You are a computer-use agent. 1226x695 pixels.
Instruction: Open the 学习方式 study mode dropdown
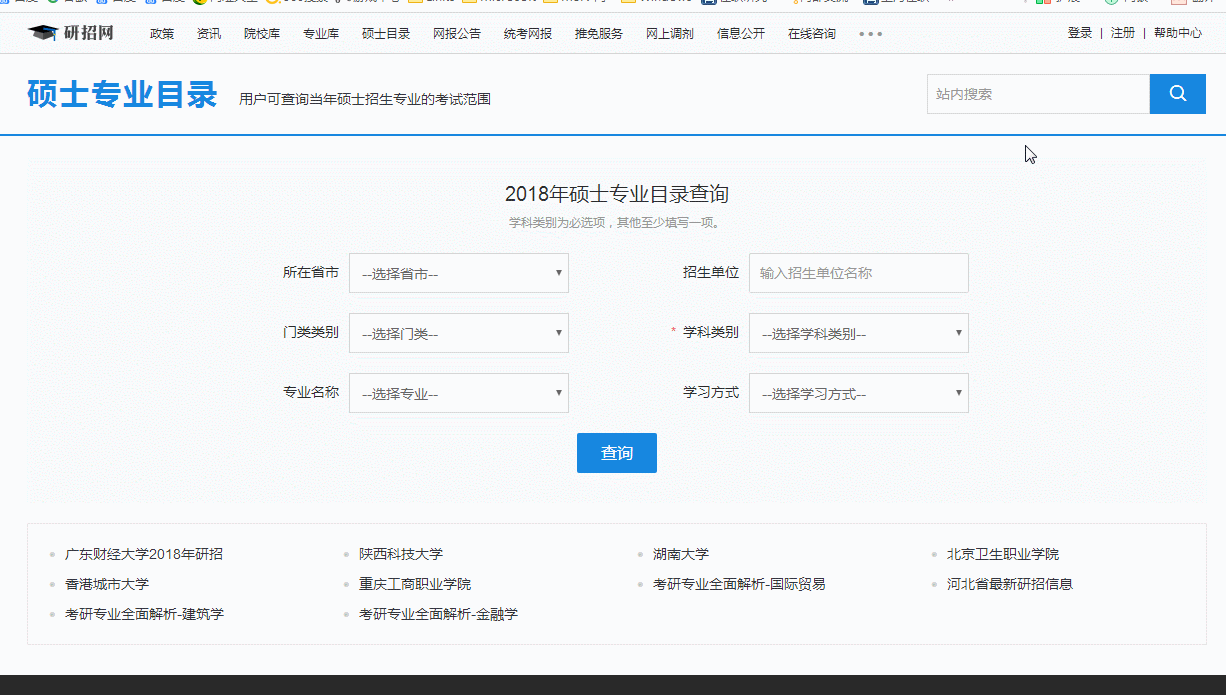(x=858, y=392)
